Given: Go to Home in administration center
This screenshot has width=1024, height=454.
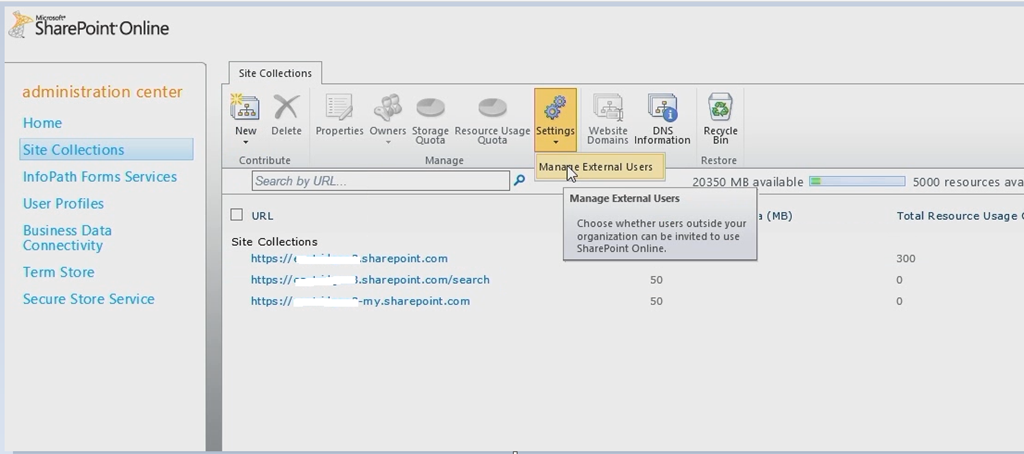Looking at the screenshot, I should tap(42, 123).
